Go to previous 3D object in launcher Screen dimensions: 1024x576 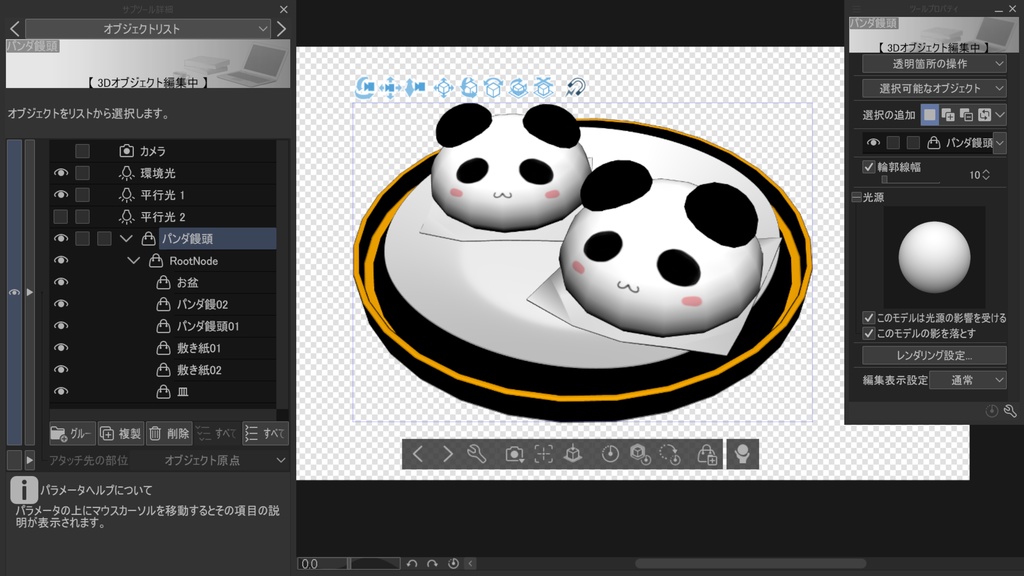tap(418, 454)
